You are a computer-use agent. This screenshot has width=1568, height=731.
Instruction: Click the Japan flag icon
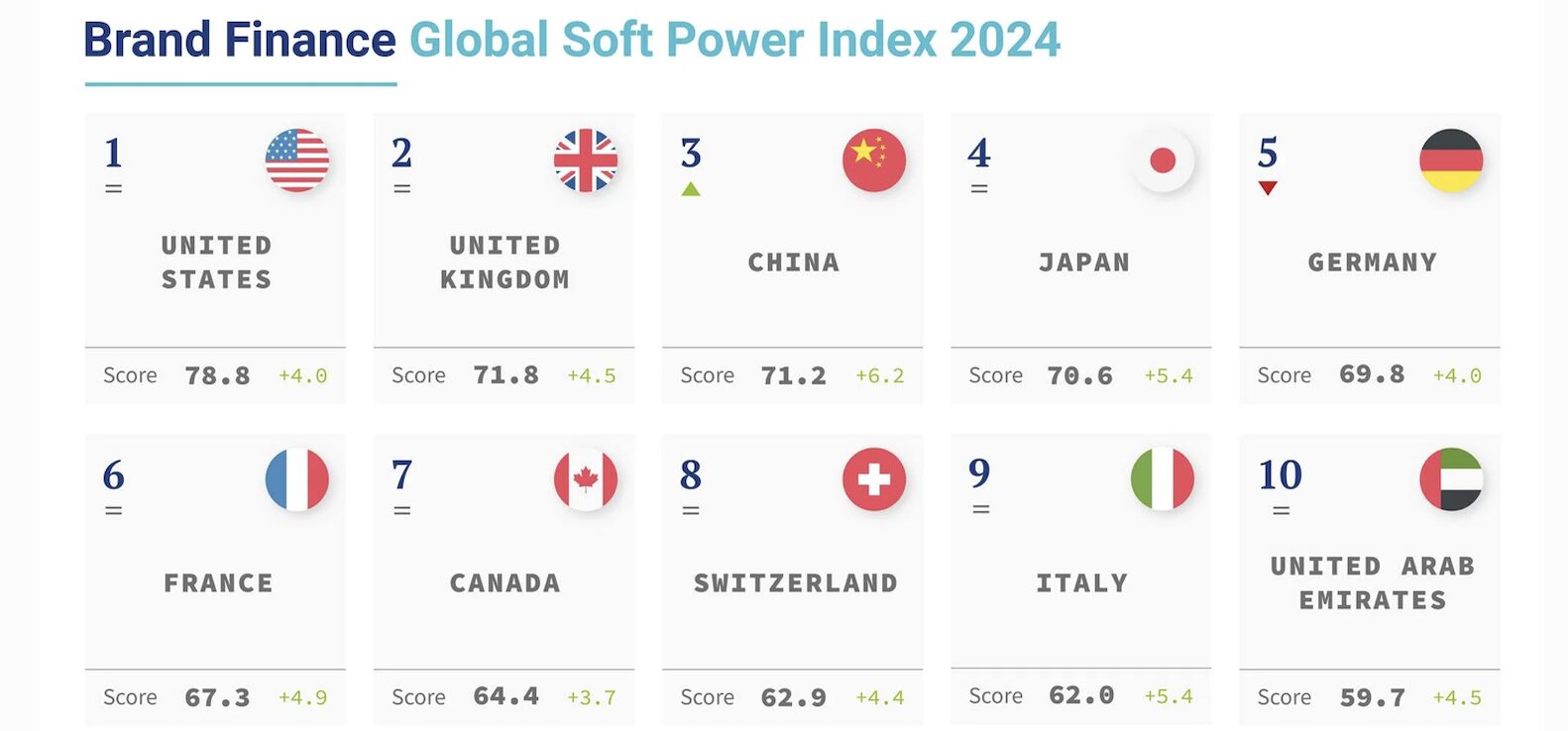coord(1163,160)
